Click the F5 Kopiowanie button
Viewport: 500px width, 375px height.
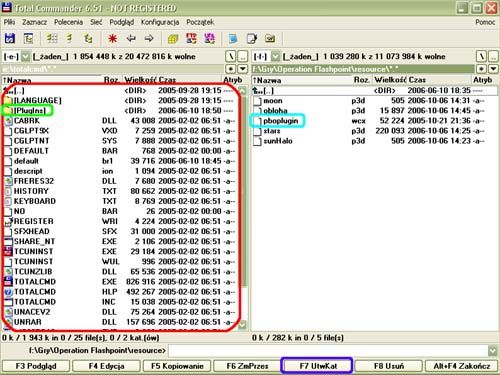tap(177, 366)
